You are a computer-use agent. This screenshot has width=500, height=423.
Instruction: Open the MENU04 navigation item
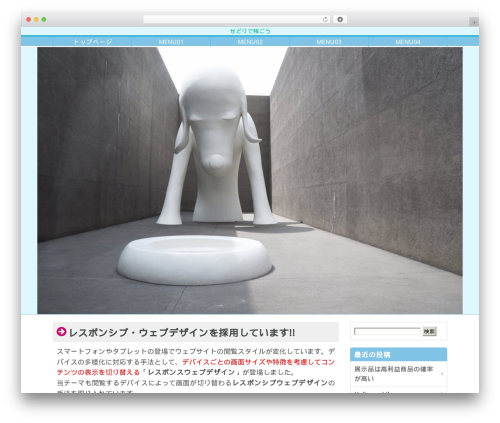pyautogui.click(x=408, y=42)
